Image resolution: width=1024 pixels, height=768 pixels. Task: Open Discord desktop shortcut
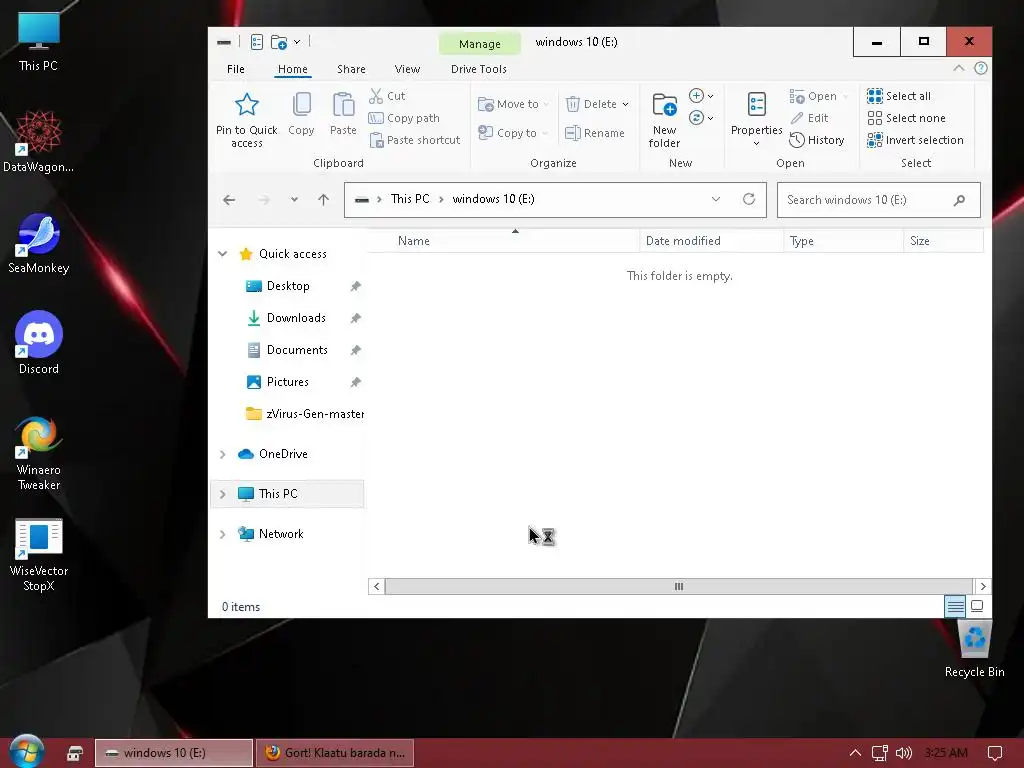[x=39, y=343]
